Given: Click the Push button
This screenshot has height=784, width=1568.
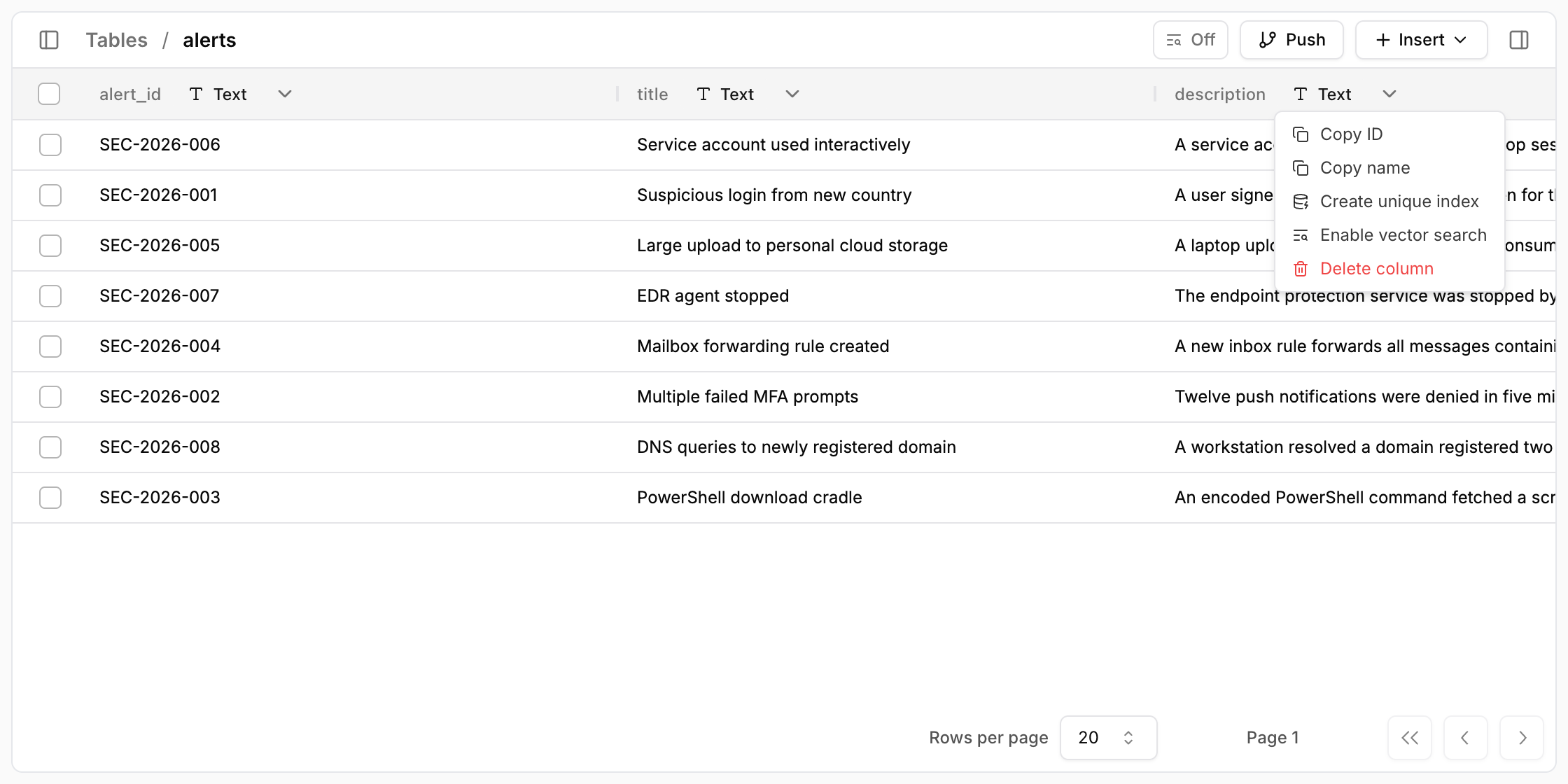Looking at the screenshot, I should point(1291,40).
